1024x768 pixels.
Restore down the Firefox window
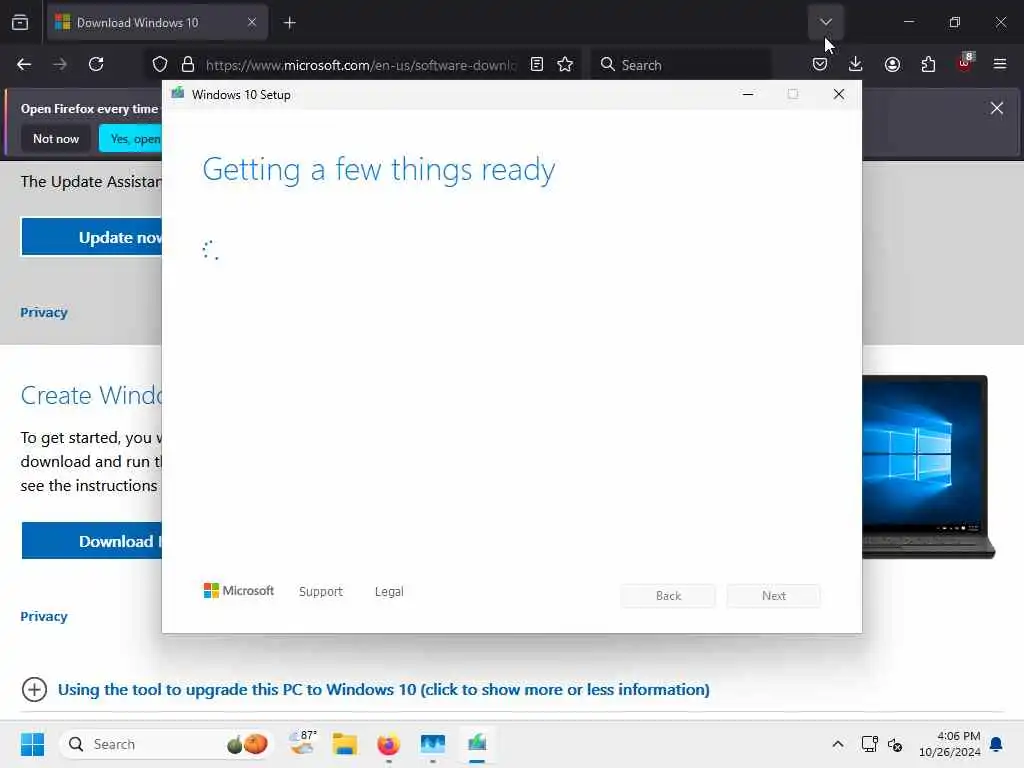click(955, 22)
